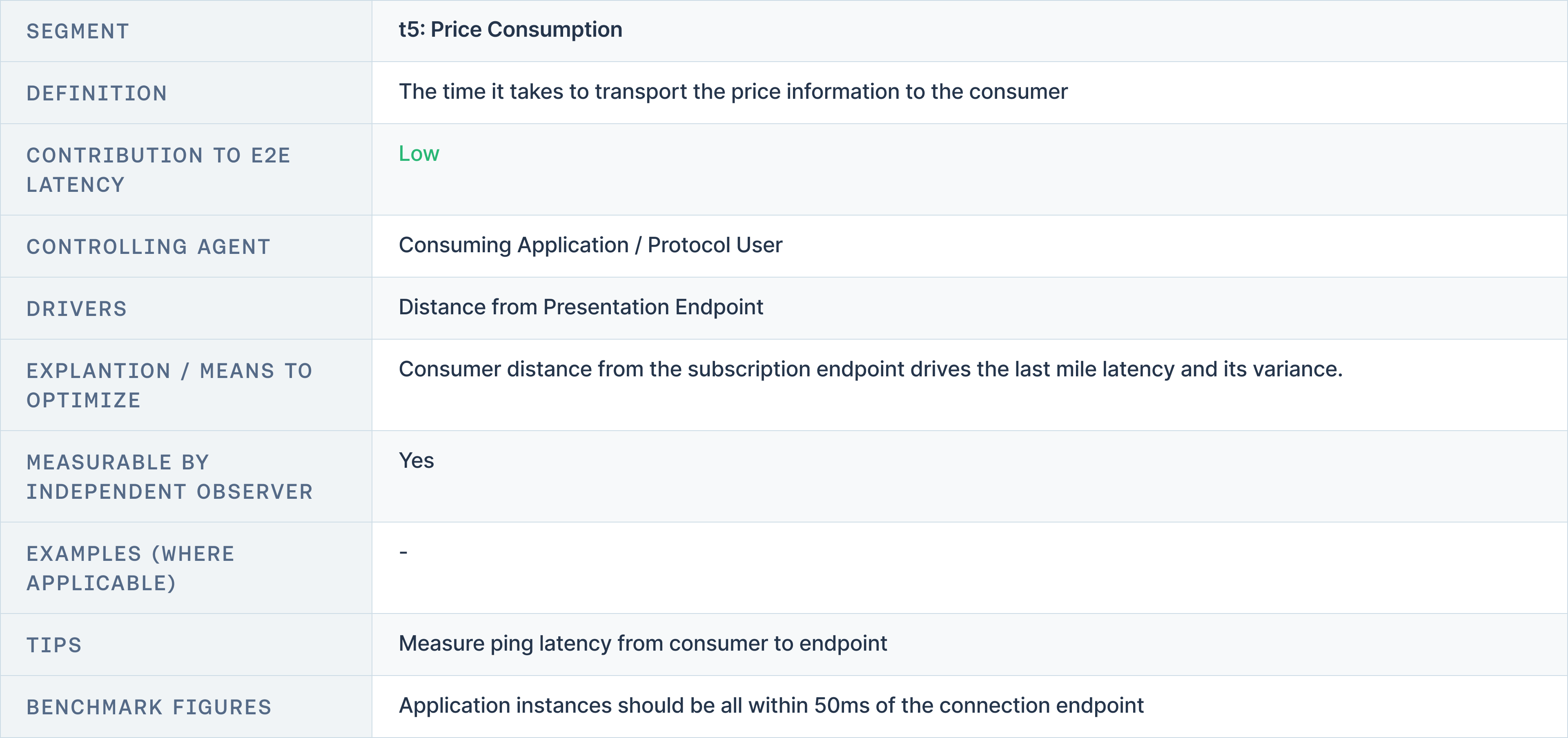Click the green 'Low' value
Viewport: 1568px width, 738px height.
point(419,154)
